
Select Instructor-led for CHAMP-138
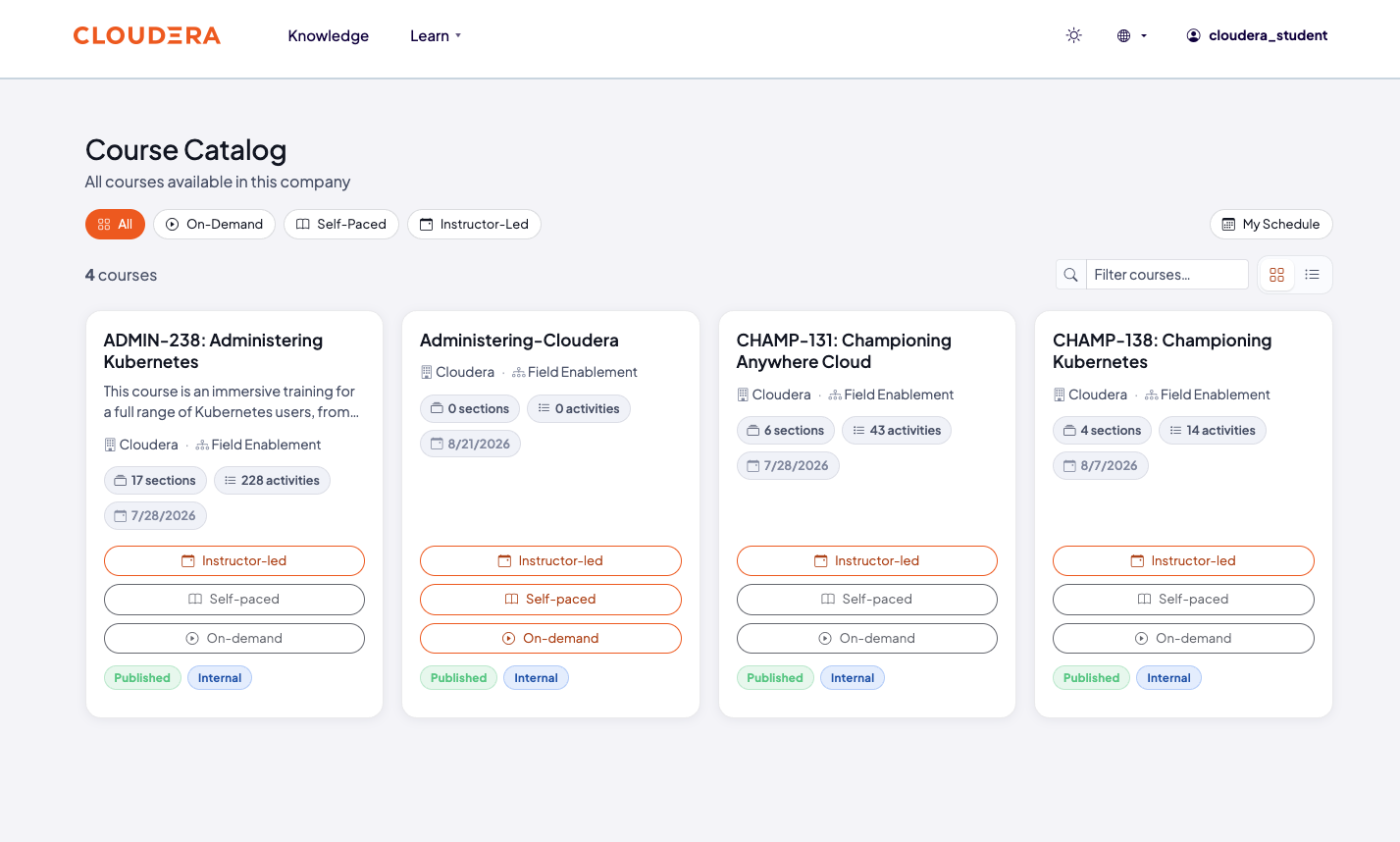pos(1183,560)
